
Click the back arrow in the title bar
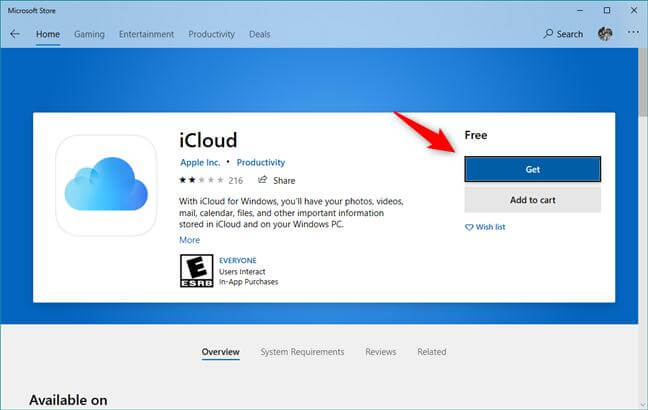15,34
